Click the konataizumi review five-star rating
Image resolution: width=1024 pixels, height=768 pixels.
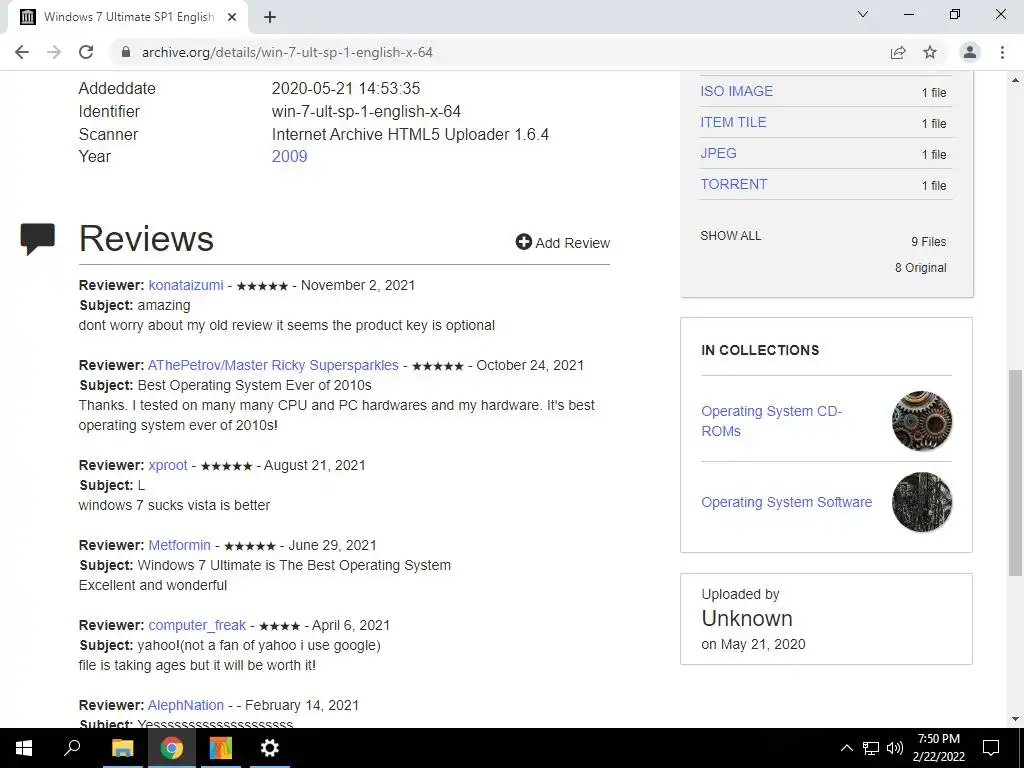[x=262, y=286]
